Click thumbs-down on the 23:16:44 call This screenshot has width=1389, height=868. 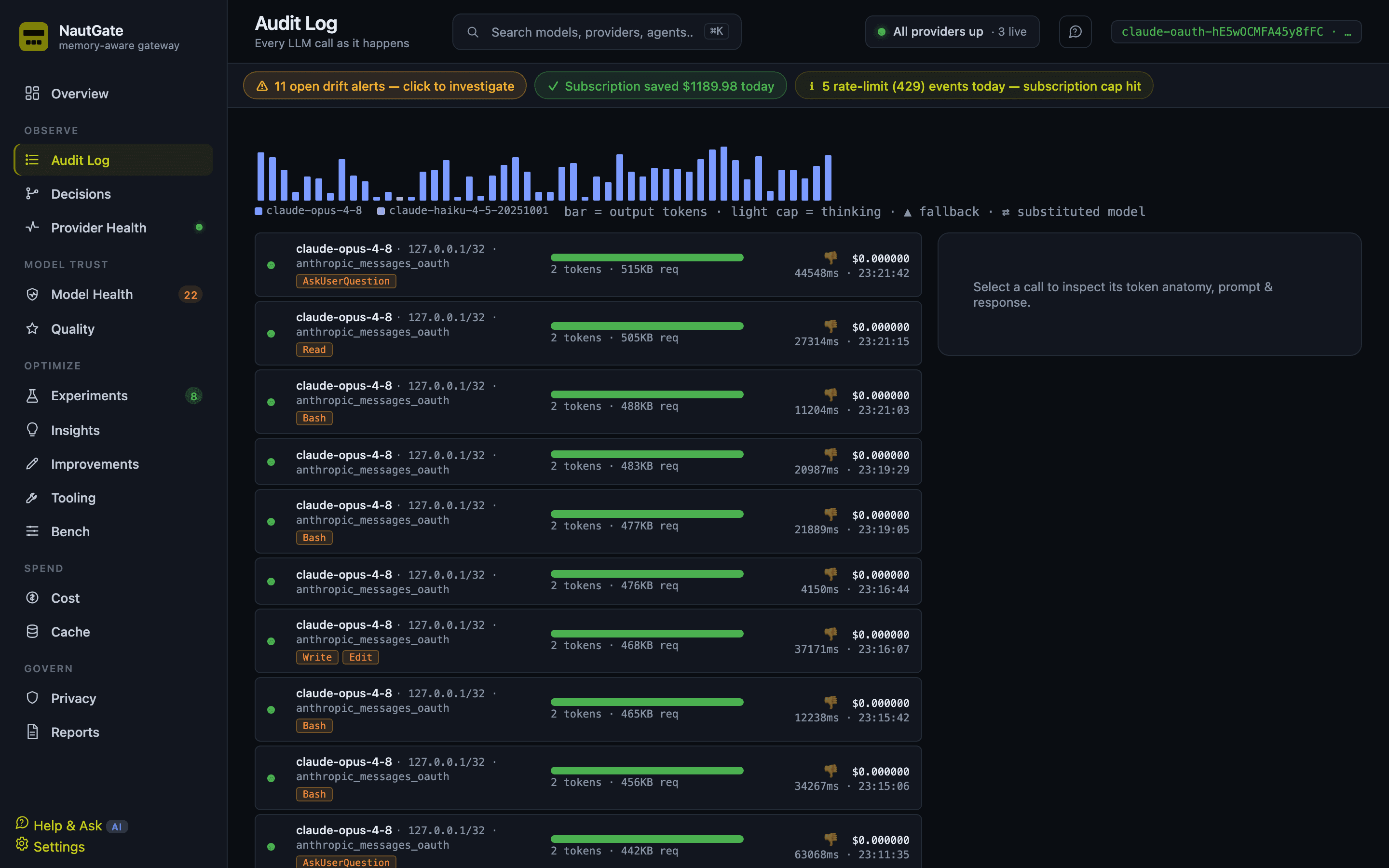click(x=831, y=574)
